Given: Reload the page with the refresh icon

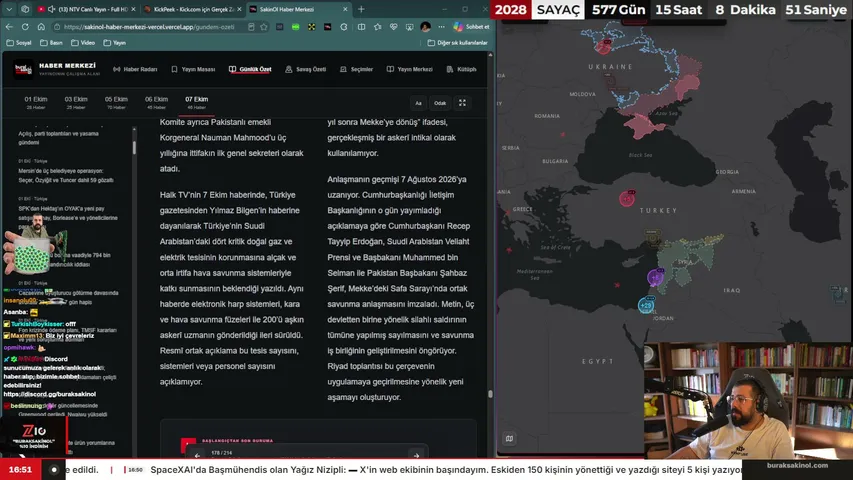Looking at the screenshot, I should point(25,27).
